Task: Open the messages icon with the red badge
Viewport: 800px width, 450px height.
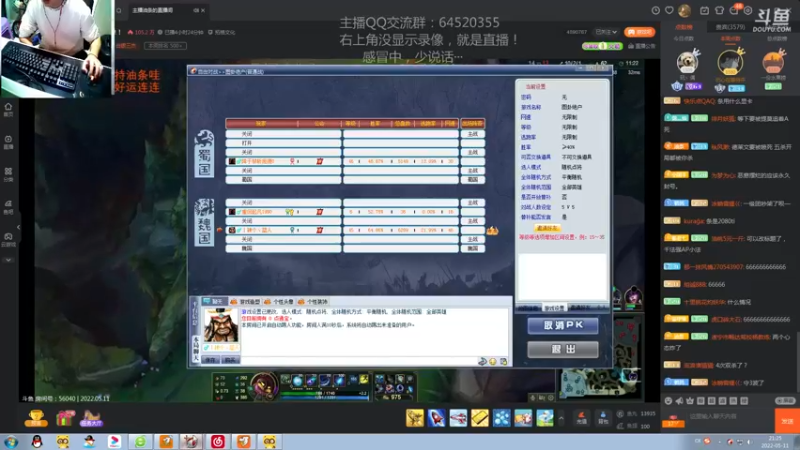Action: point(734,9)
